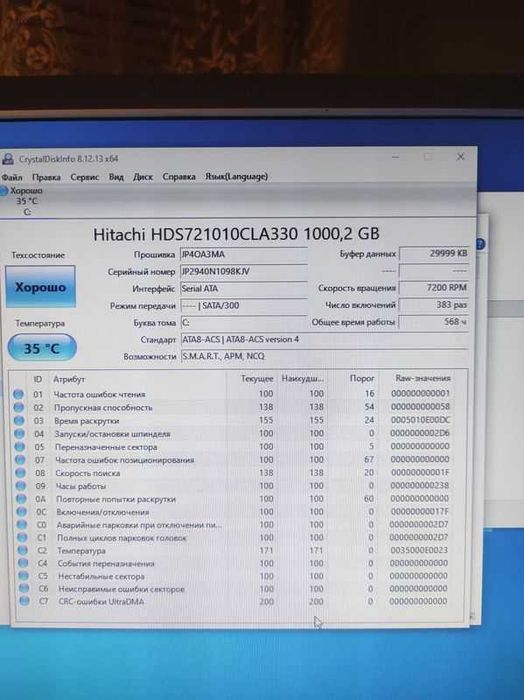This screenshot has width=524, height=700.
Task: Open the Файл menu
Action: click(x=12, y=177)
